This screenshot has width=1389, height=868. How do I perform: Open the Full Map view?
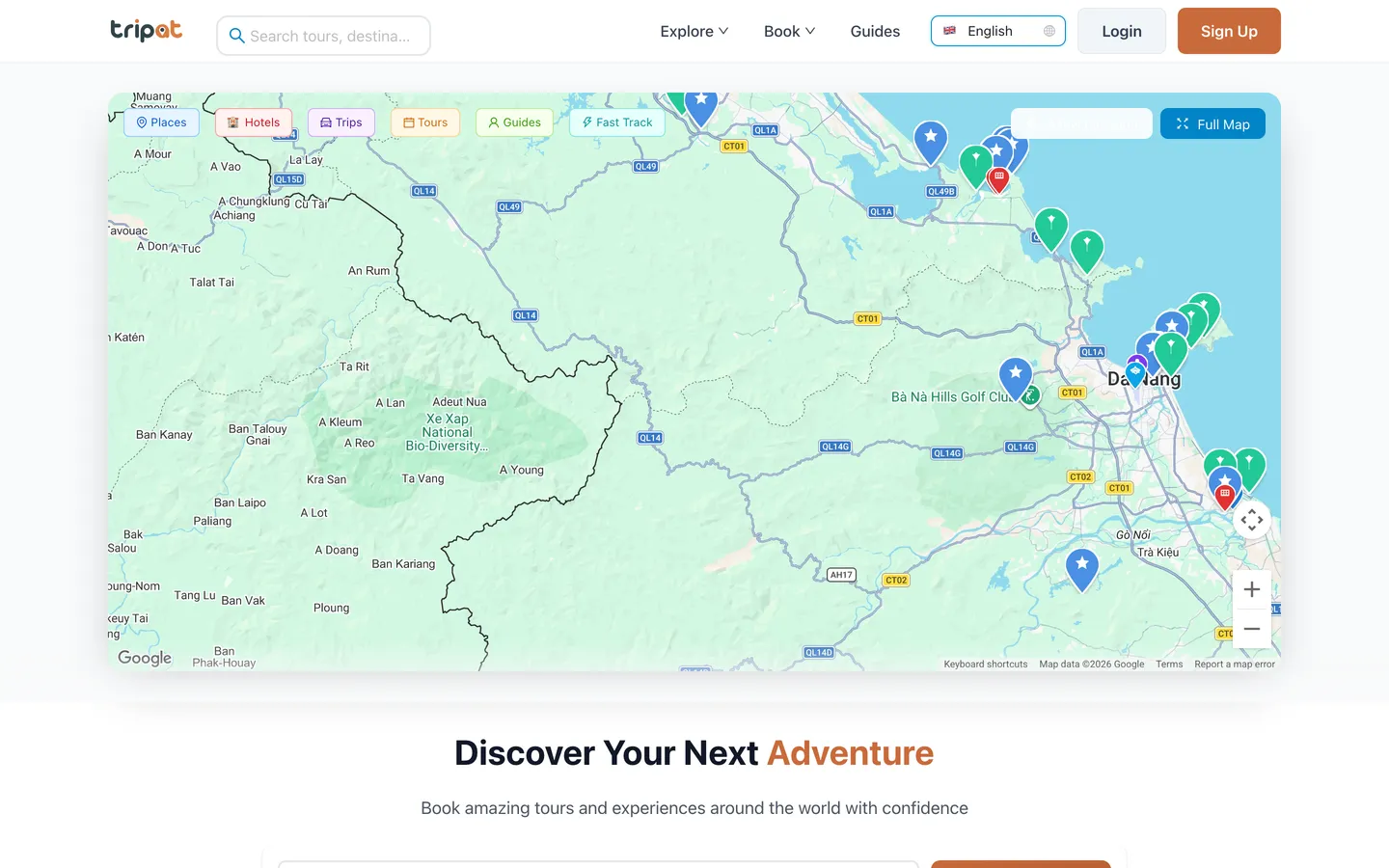[x=1212, y=123]
